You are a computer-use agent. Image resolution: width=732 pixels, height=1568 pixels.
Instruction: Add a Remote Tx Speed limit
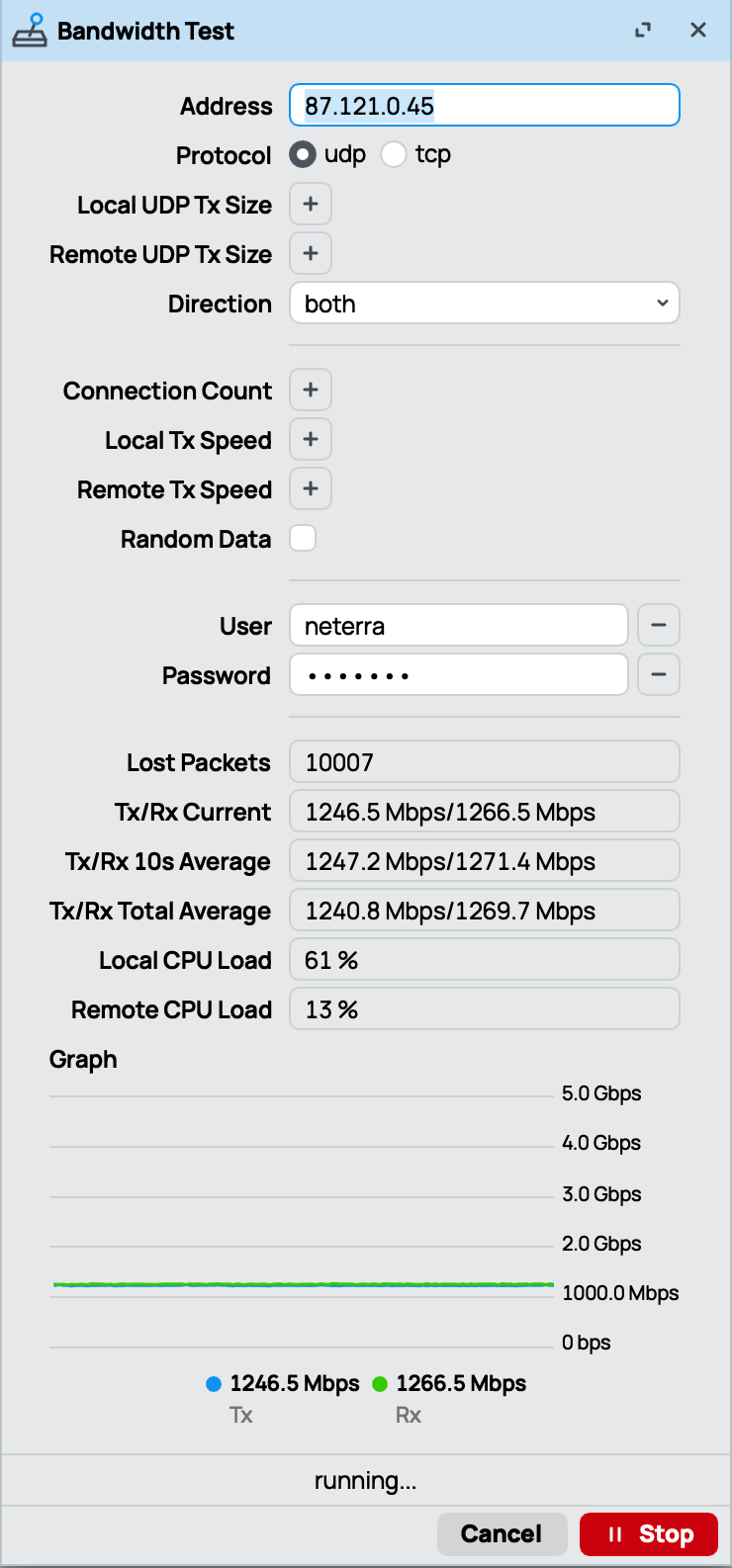point(311,489)
